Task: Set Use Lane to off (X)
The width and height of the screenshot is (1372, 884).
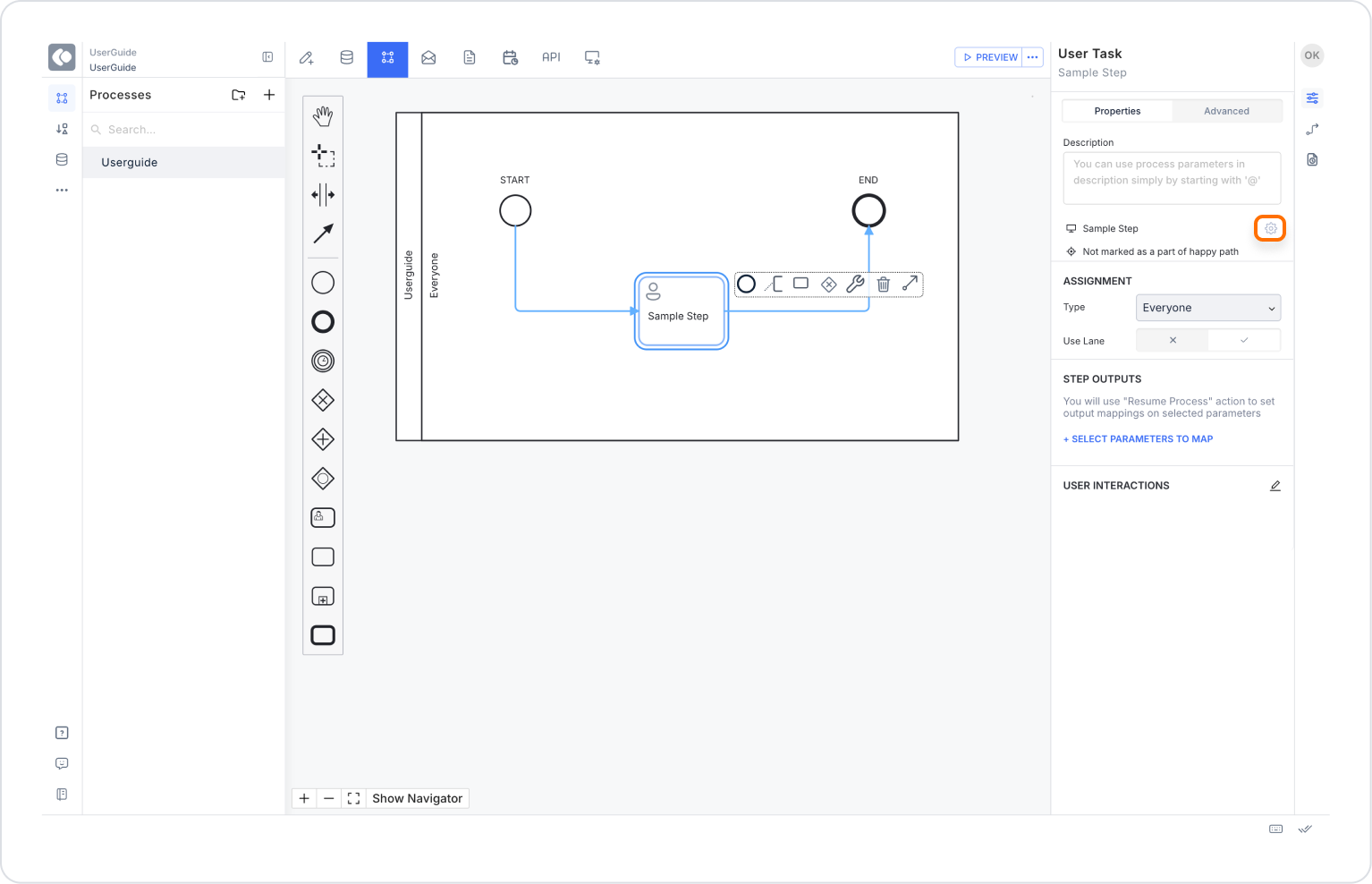Action: pyautogui.click(x=1172, y=341)
